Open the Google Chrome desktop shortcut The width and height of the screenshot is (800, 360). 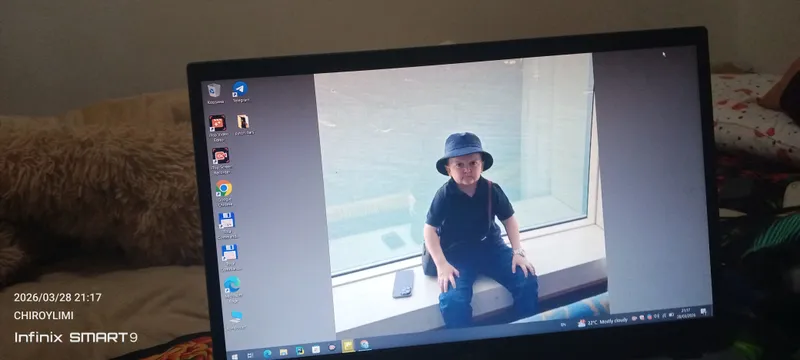[x=224, y=193]
